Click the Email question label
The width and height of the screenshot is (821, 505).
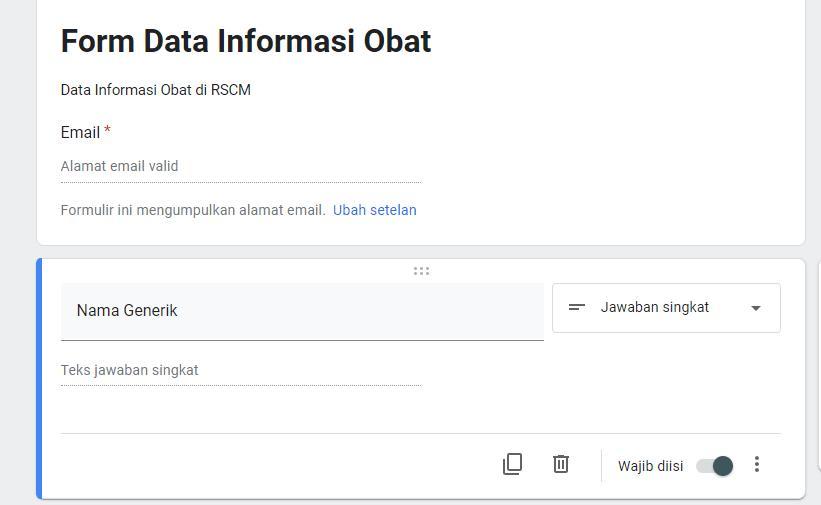(80, 133)
